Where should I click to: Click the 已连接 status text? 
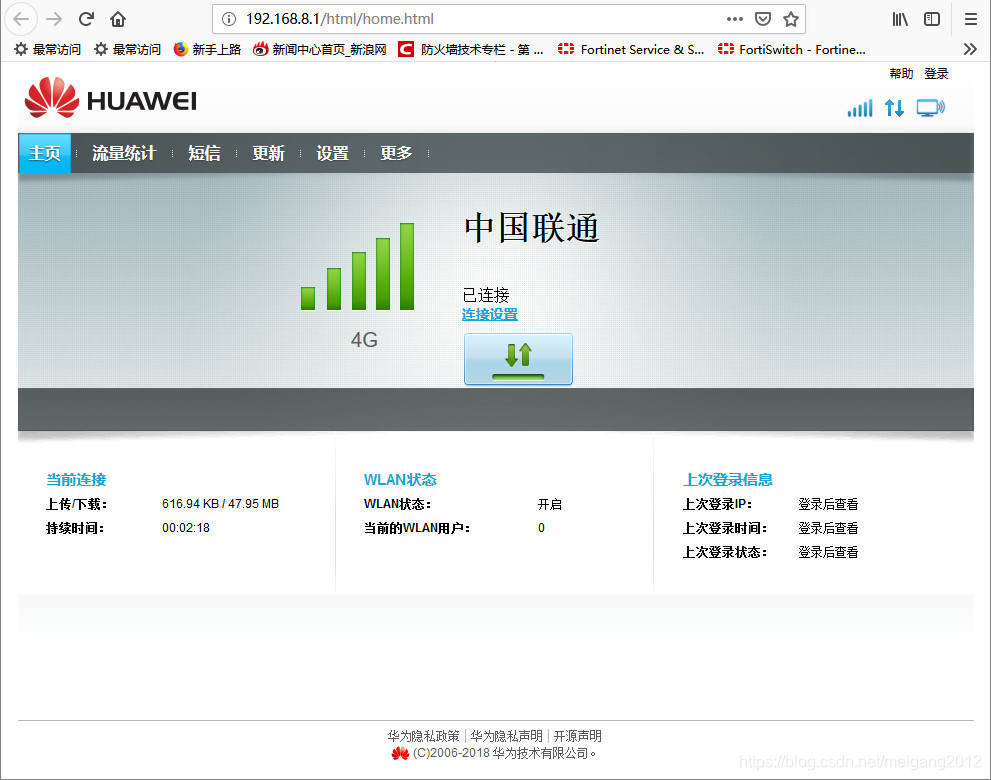(x=486, y=295)
